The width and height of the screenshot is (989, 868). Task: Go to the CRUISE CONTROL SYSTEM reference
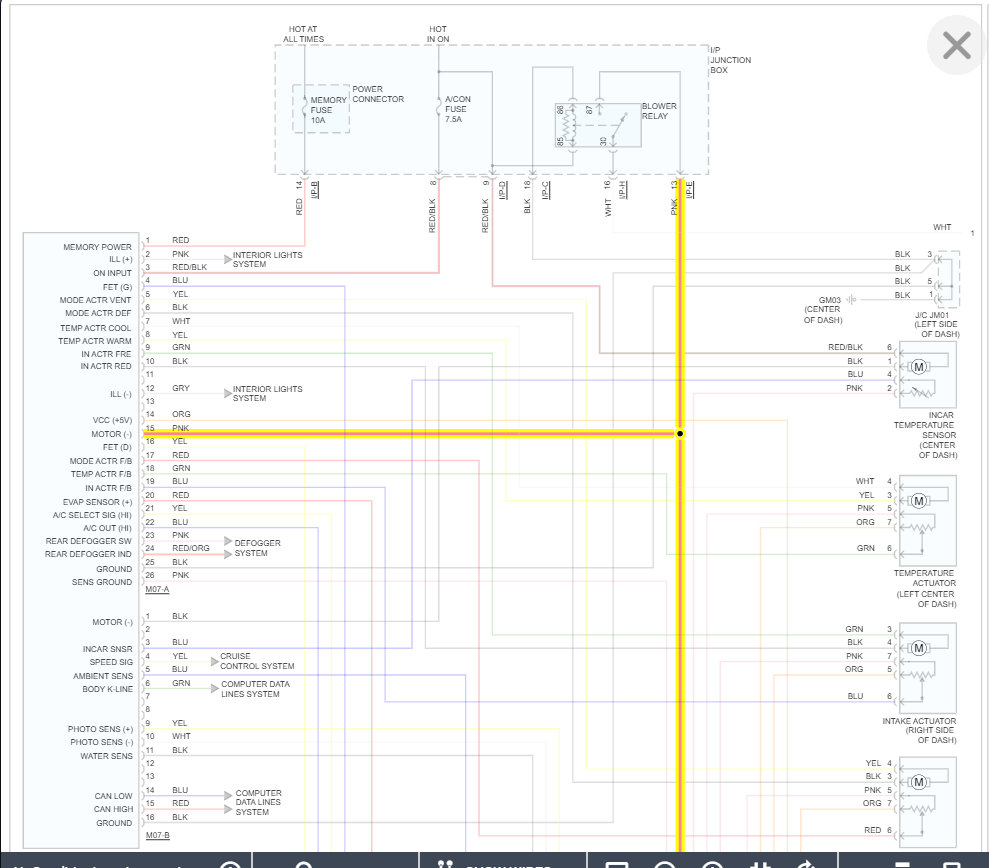(257, 661)
